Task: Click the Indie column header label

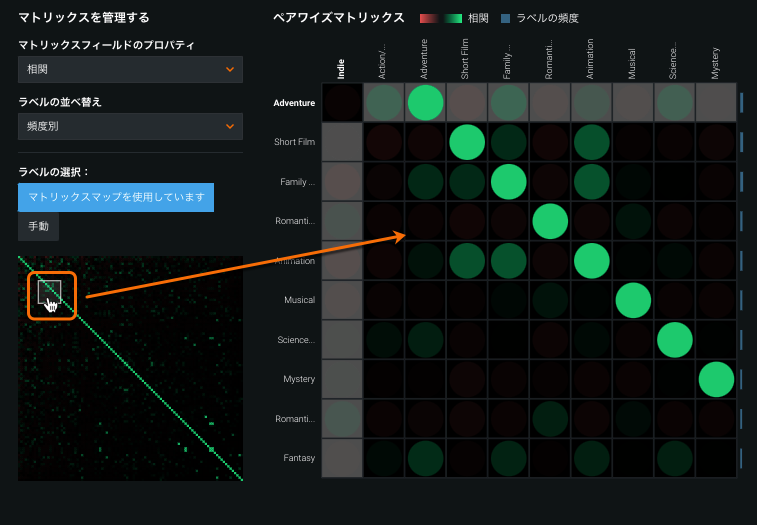Action: point(341,66)
